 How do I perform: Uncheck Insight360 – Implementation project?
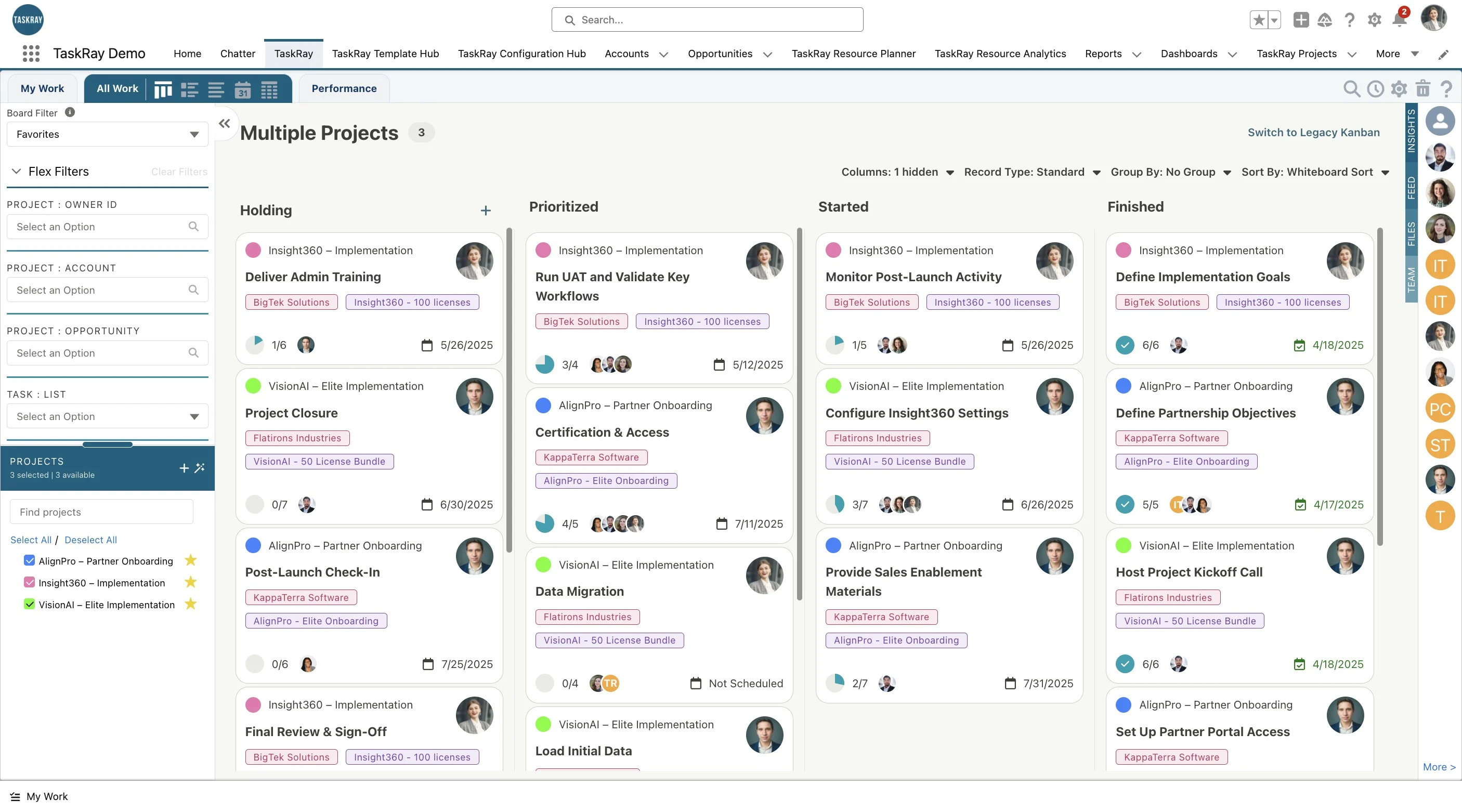pos(30,582)
